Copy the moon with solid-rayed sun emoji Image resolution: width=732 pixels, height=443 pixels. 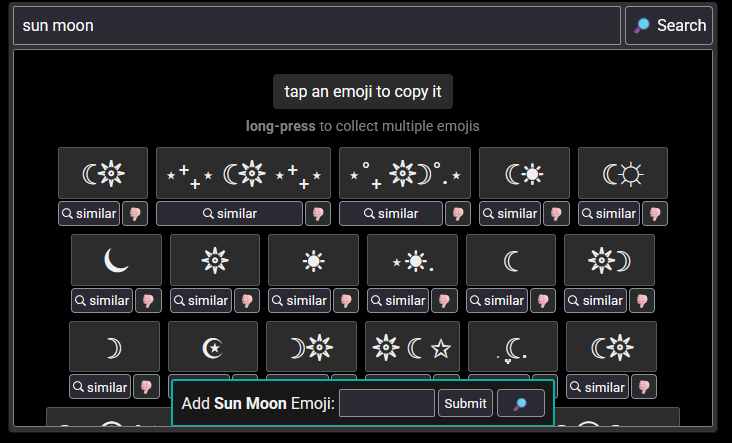(524, 173)
